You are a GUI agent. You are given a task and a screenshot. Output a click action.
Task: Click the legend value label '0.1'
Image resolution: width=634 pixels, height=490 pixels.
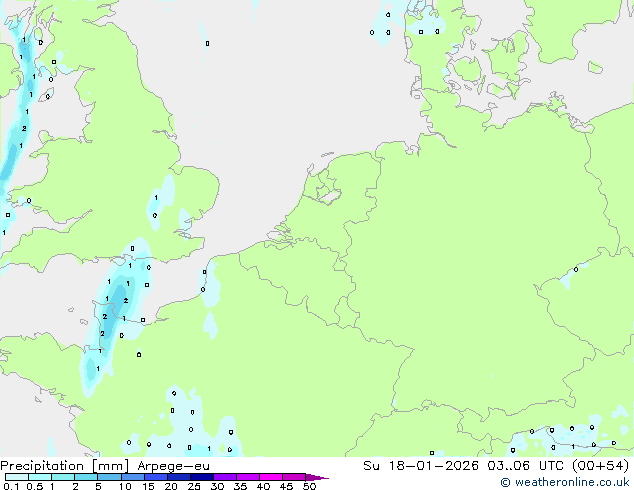point(11,486)
